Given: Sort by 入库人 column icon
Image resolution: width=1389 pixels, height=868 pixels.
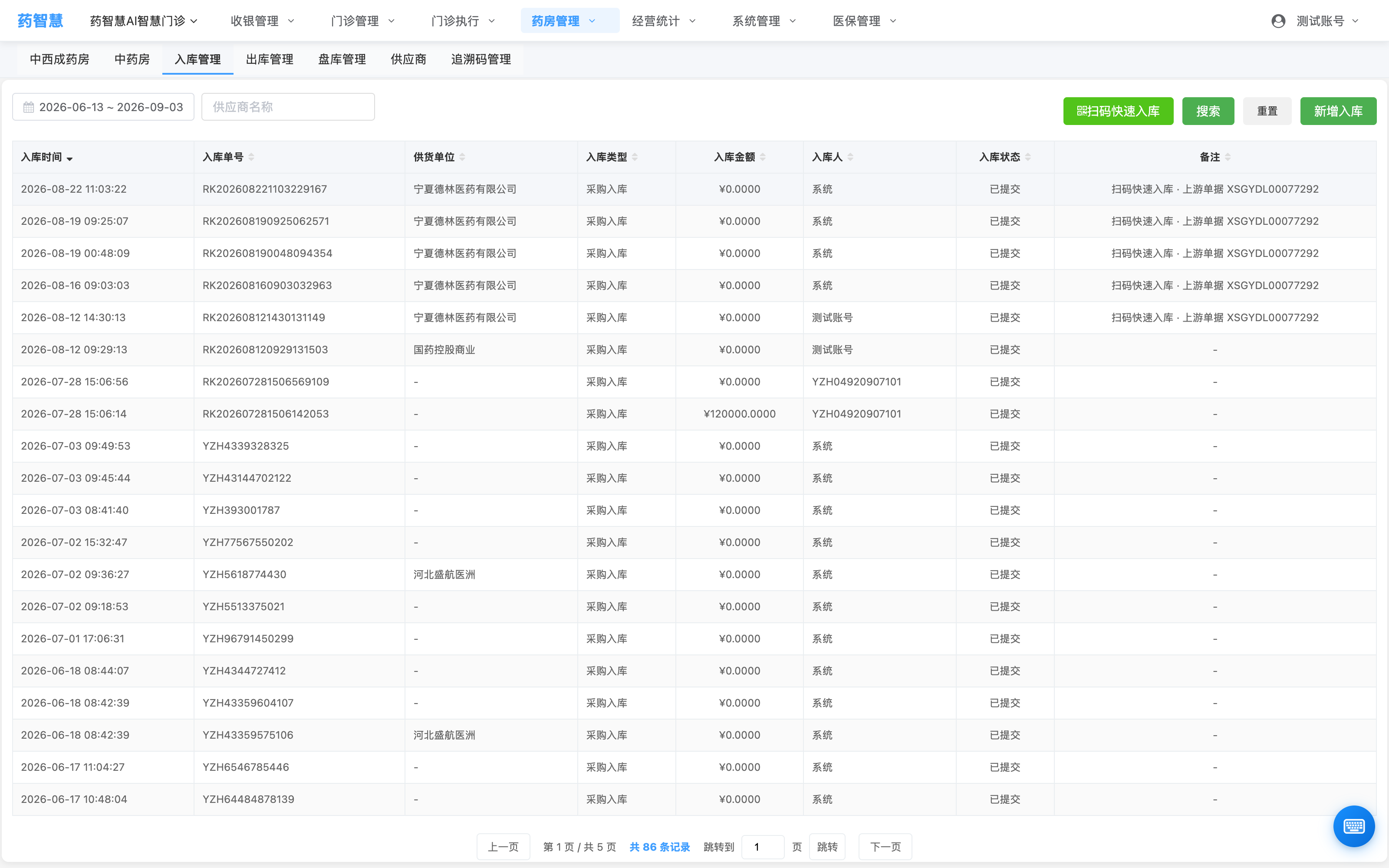Looking at the screenshot, I should point(851,157).
